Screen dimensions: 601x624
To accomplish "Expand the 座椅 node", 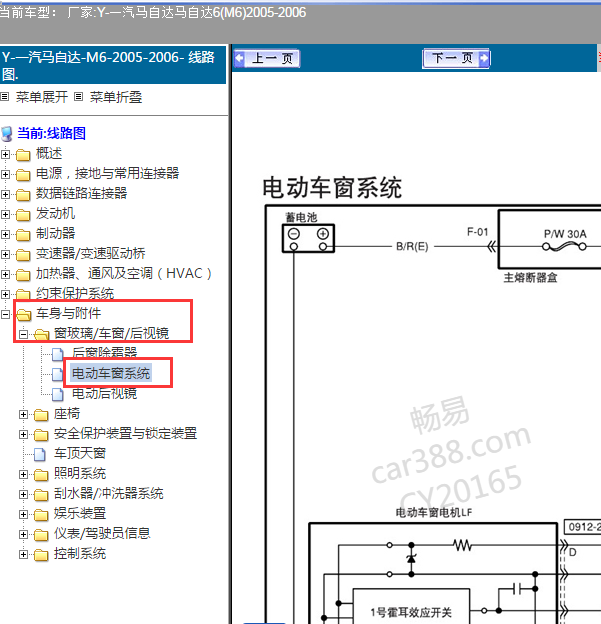I will [23, 414].
